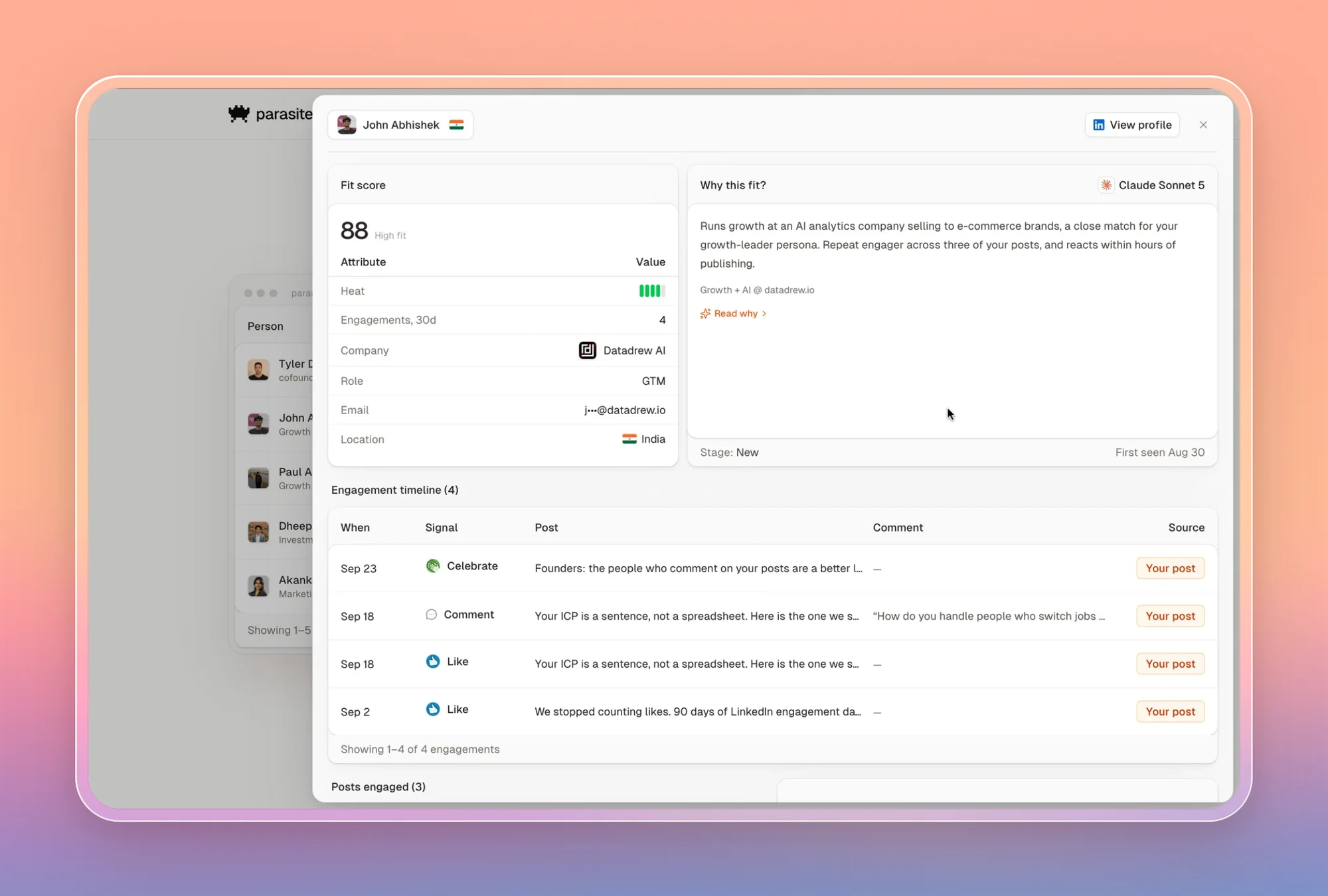The image size is (1328, 896).
Task: Click the green Heat level bars
Action: (651, 291)
